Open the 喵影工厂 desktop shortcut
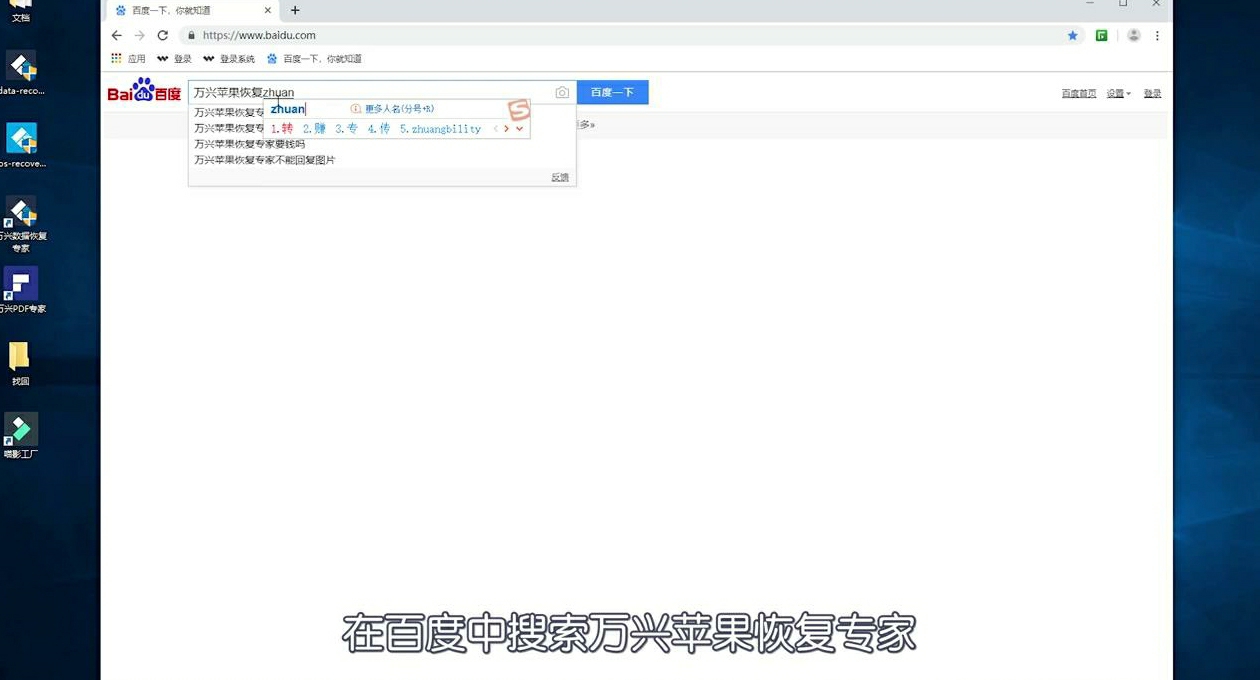1260x680 pixels. coord(20,435)
